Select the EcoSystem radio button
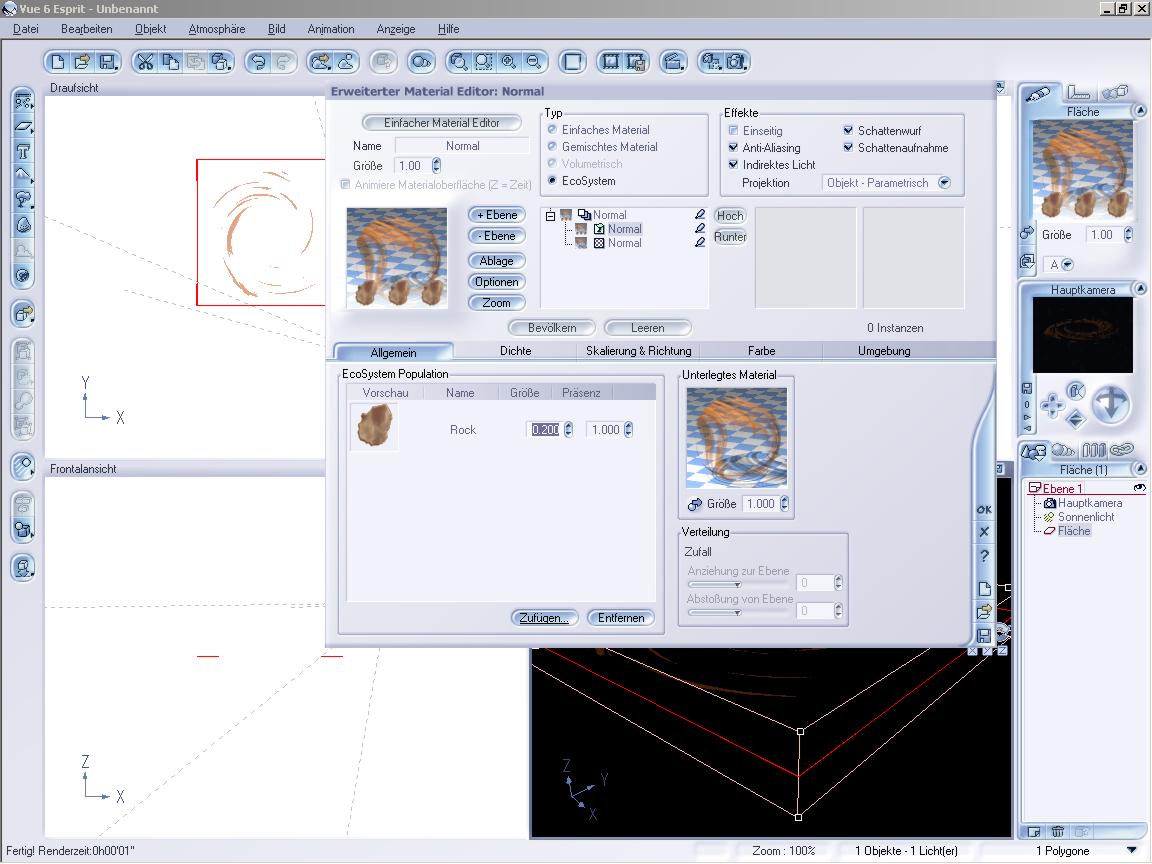Viewport: 1152px width, 864px height. [x=552, y=180]
